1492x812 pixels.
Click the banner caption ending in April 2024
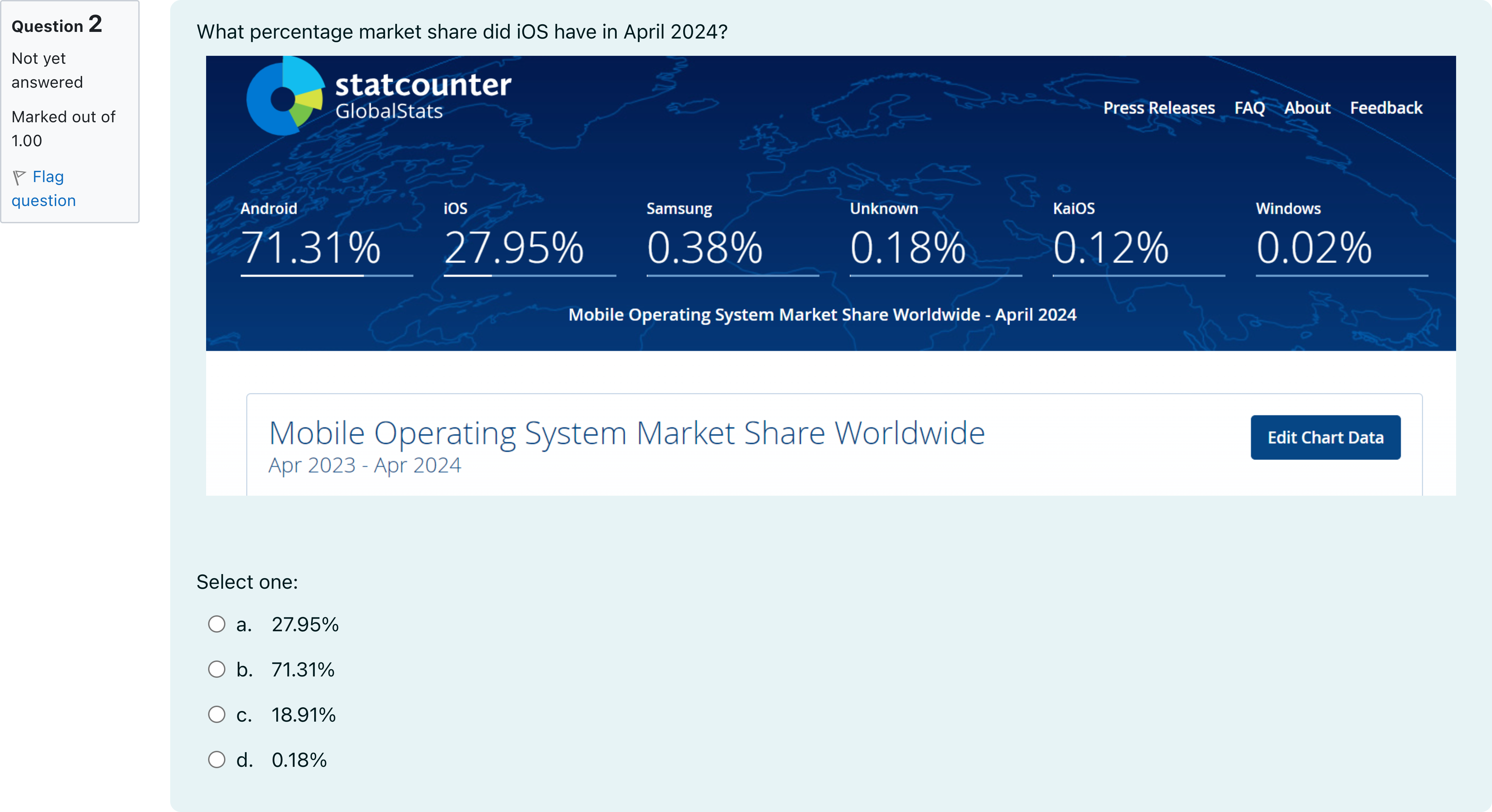(822, 315)
